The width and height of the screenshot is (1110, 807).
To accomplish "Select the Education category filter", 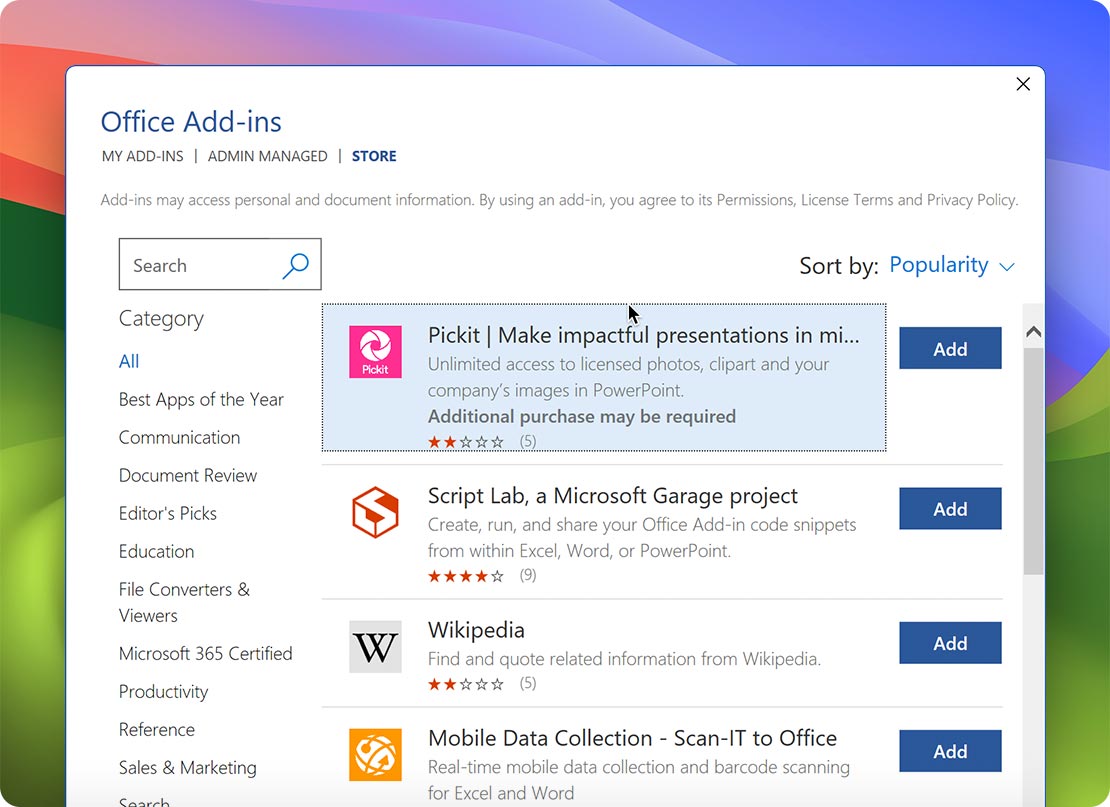I will click(x=156, y=551).
